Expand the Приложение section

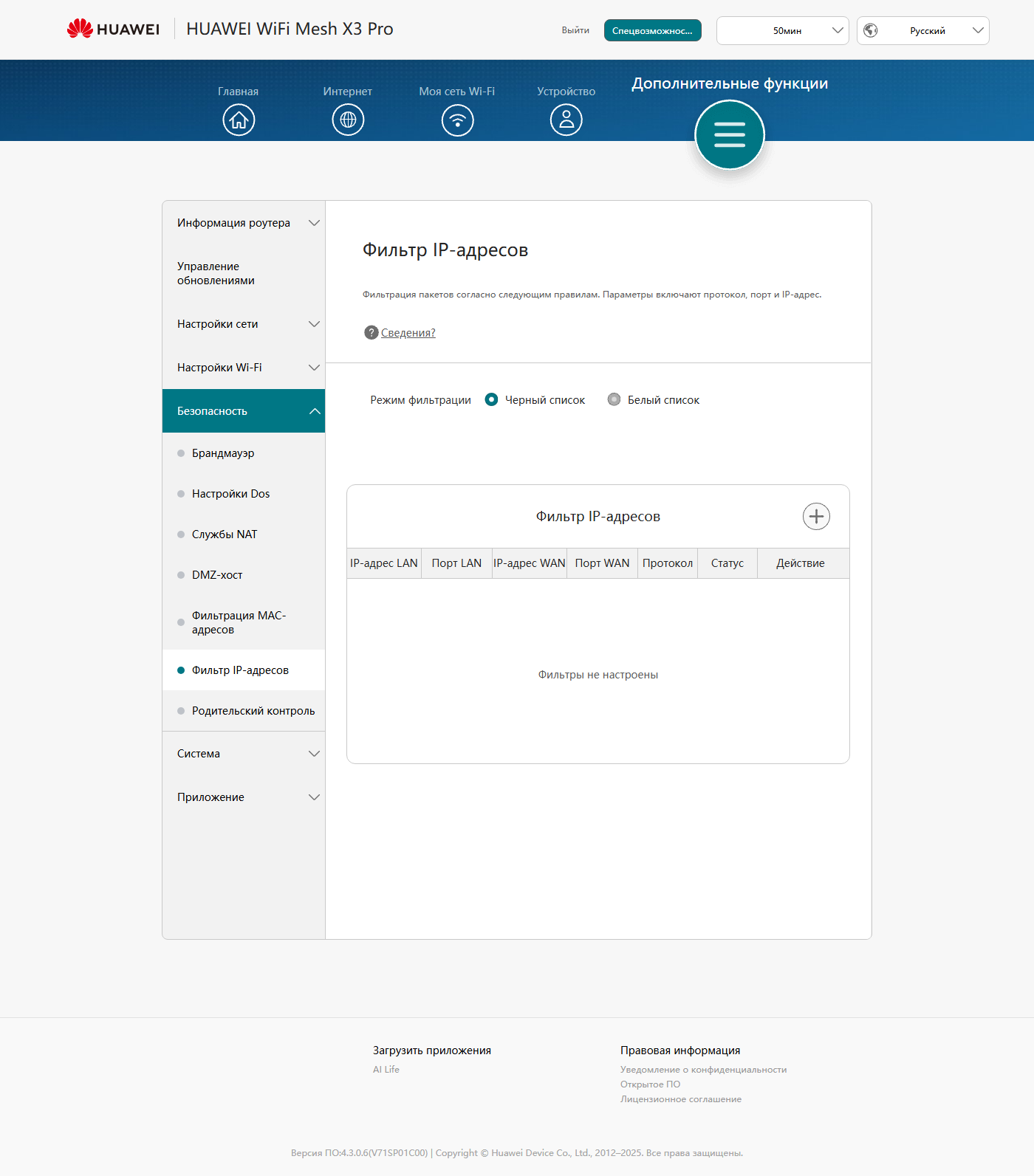coord(244,797)
